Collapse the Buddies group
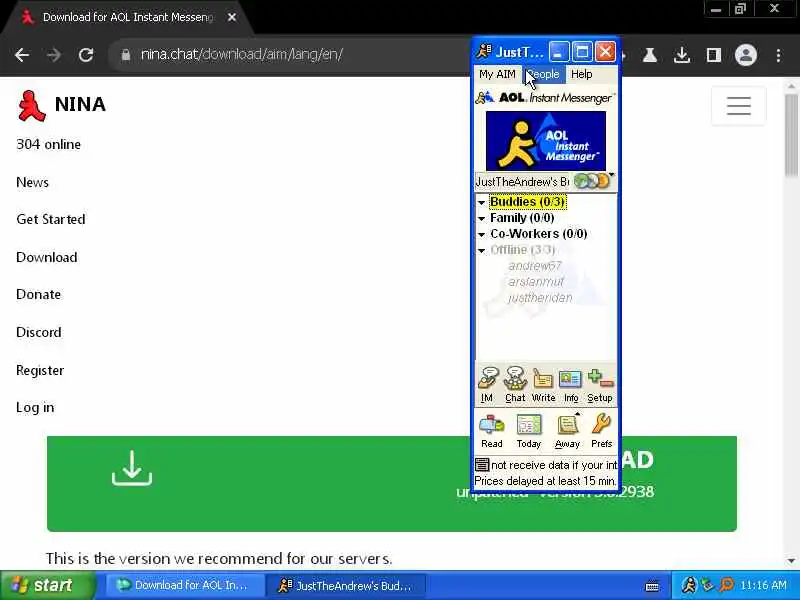This screenshot has width=800, height=600. tap(481, 203)
